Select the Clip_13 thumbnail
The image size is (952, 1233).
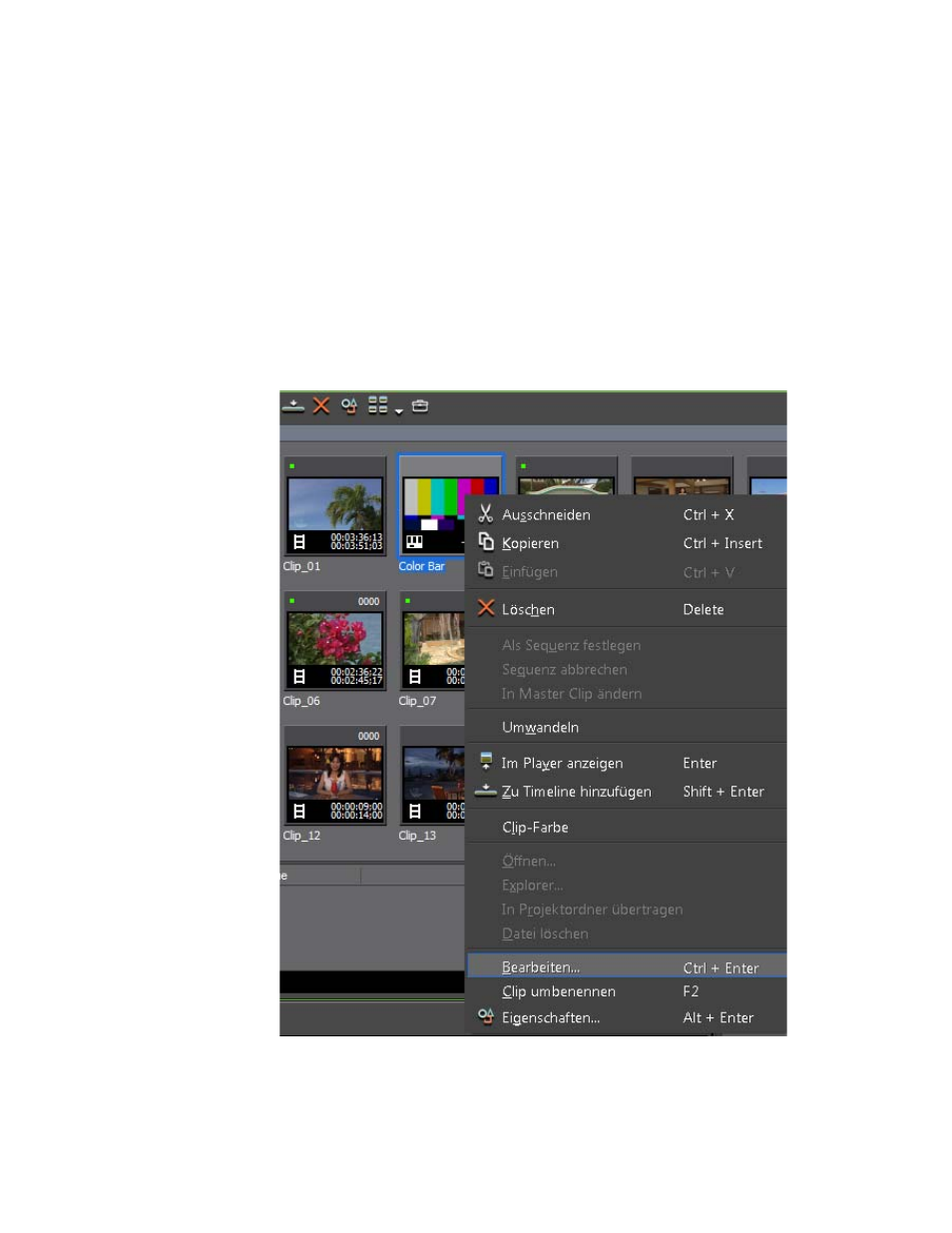(432, 775)
